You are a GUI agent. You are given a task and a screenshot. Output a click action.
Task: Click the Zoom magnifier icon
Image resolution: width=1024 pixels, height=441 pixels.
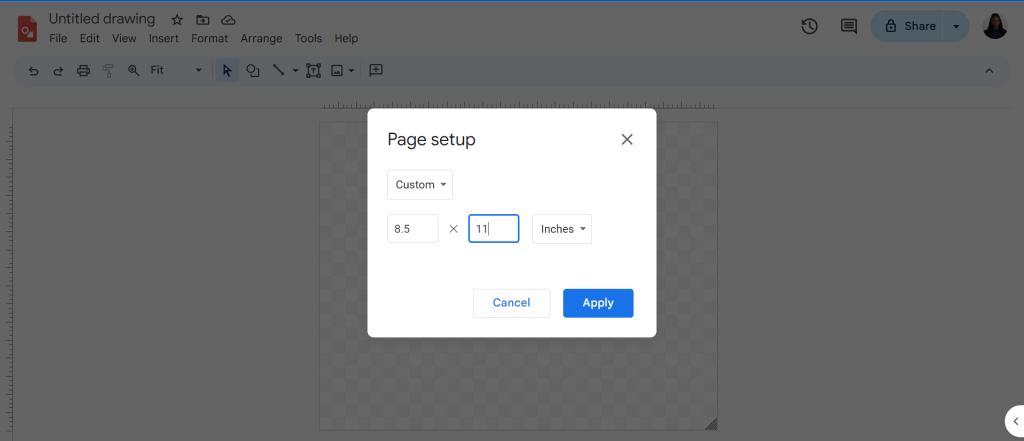(133, 70)
